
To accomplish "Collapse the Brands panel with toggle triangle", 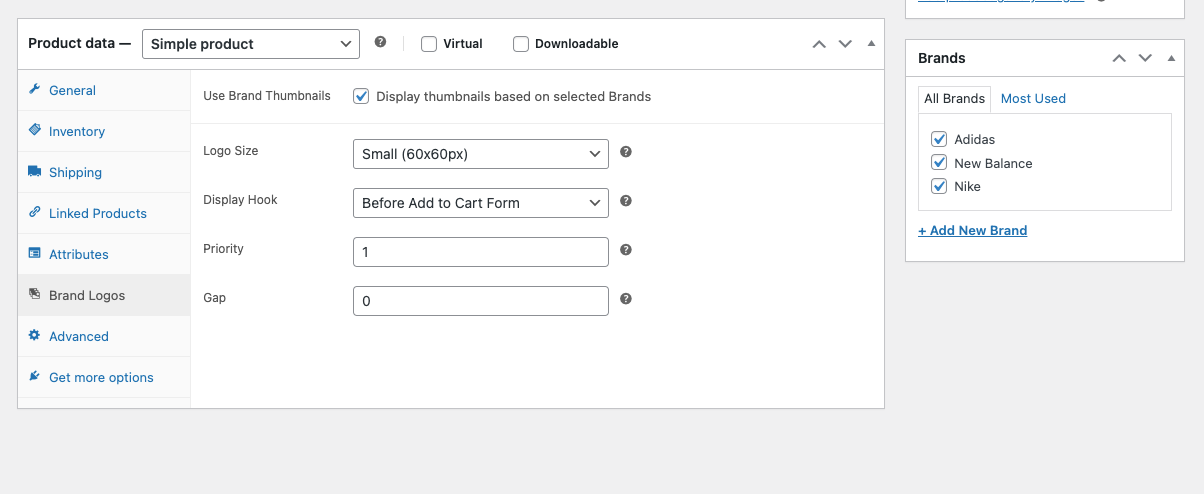I will tap(1171, 58).
